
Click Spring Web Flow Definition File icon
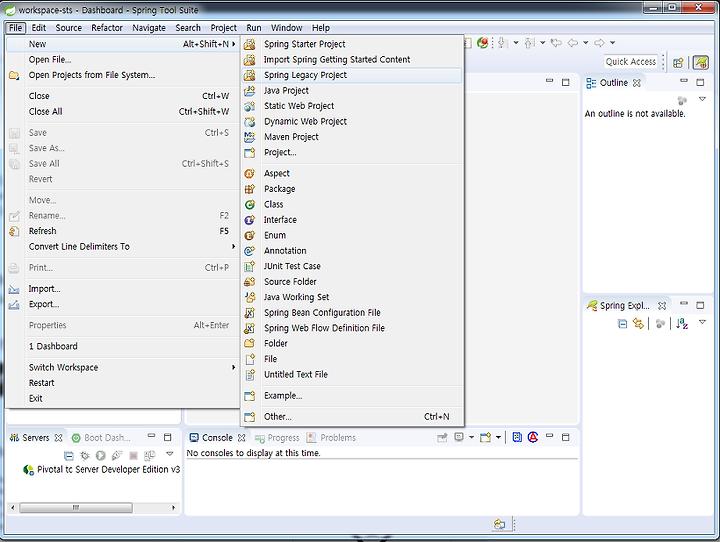[249, 328]
